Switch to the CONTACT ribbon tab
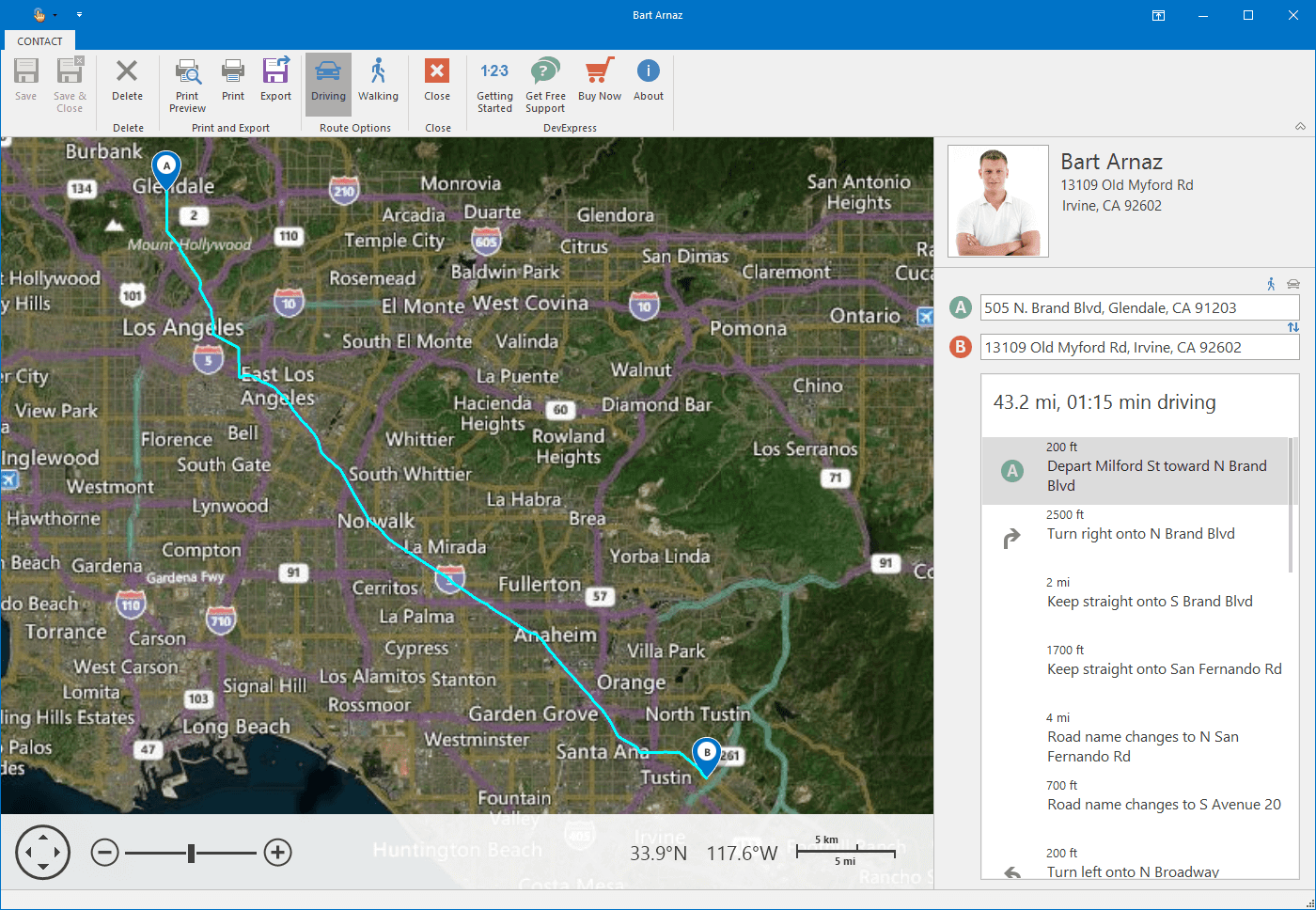Viewport: 1316px width, 910px height. [39, 40]
